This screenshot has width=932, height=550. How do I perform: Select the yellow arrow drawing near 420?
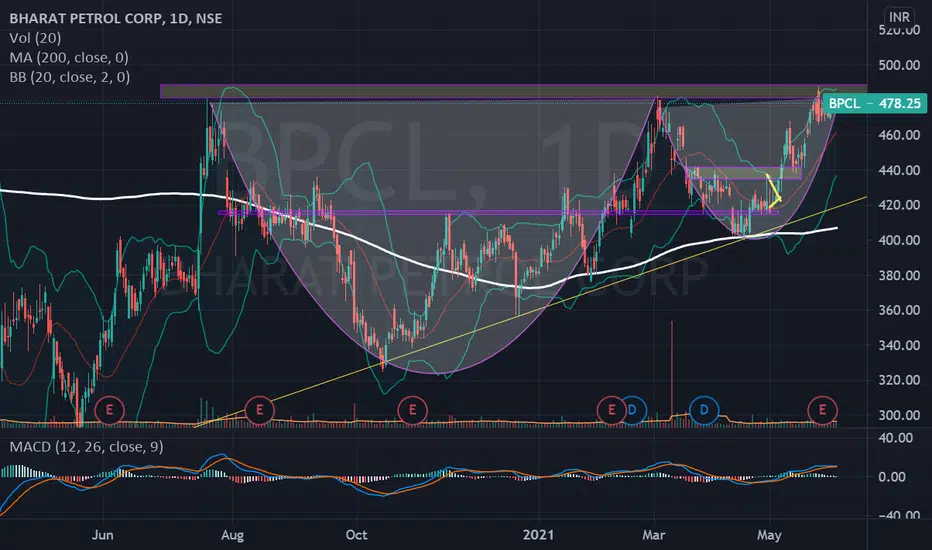pos(774,190)
